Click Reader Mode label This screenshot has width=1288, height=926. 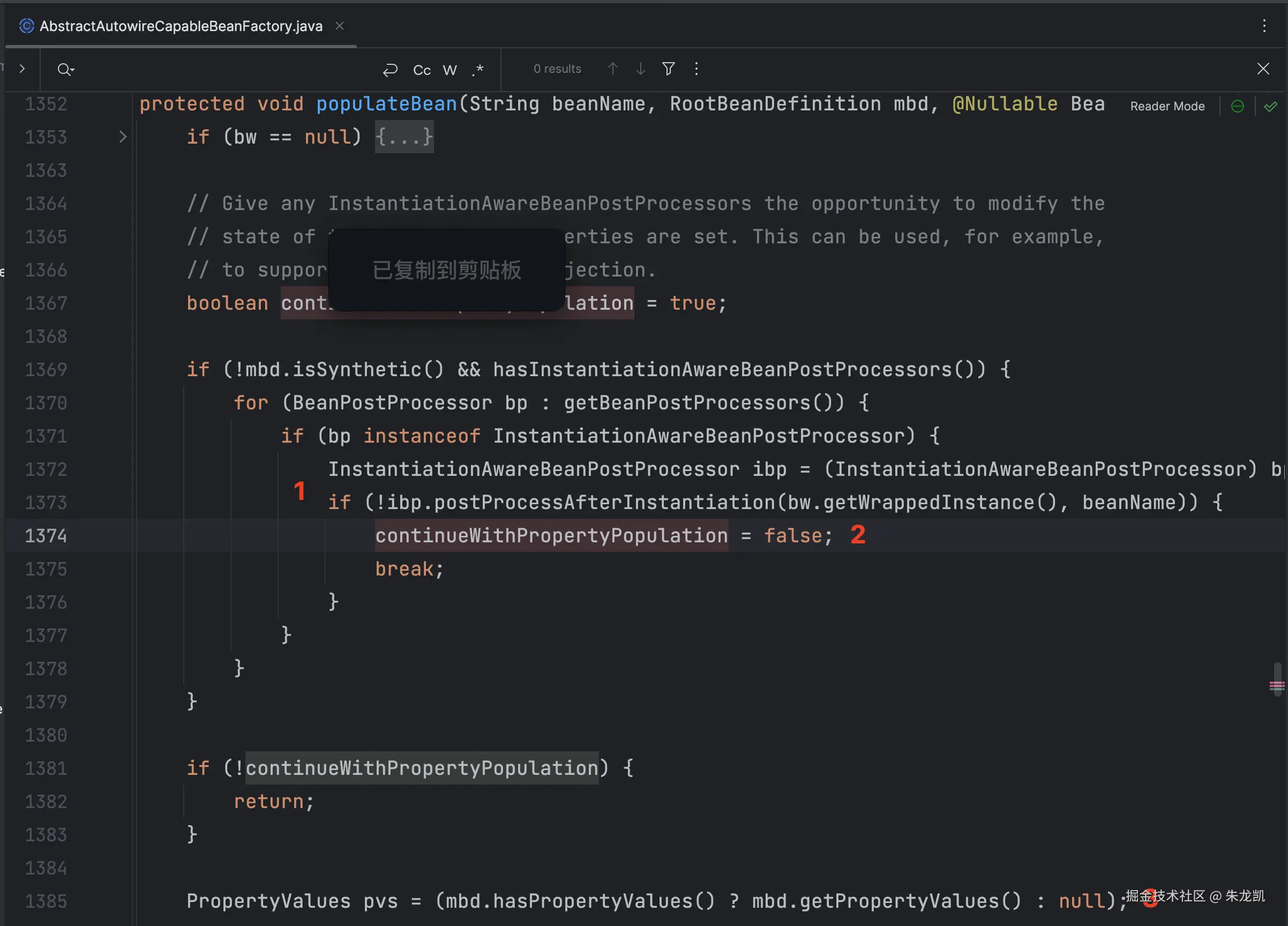tap(1167, 106)
